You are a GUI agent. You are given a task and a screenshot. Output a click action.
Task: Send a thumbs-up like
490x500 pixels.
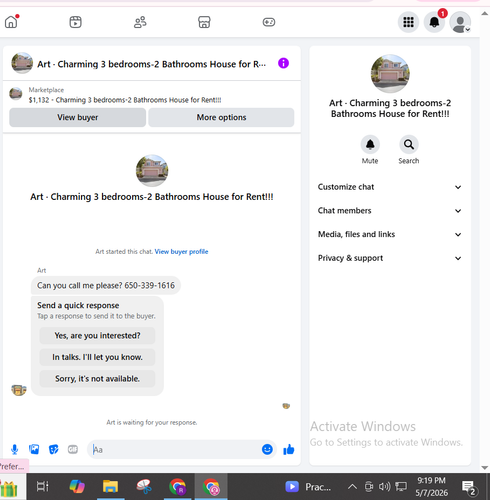(x=289, y=449)
